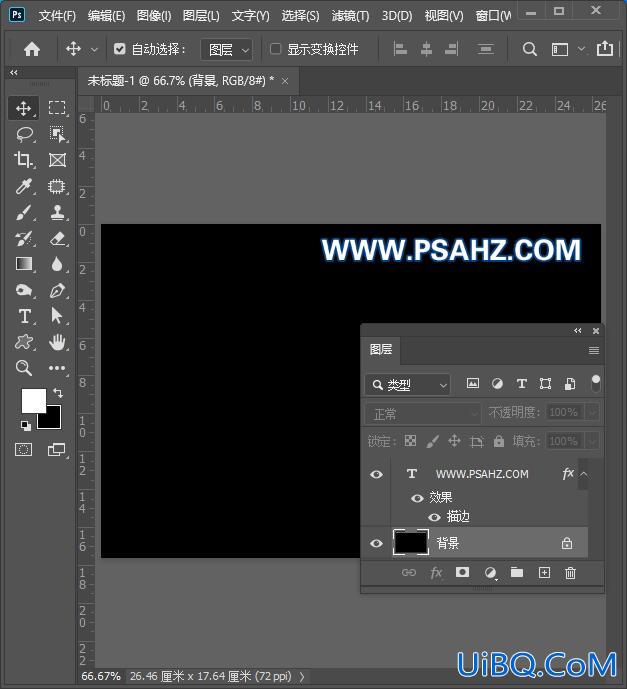Toggle visibility of 描边 stroke effect
Viewport: 627px width, 689px height.
[x=434, y=517]
